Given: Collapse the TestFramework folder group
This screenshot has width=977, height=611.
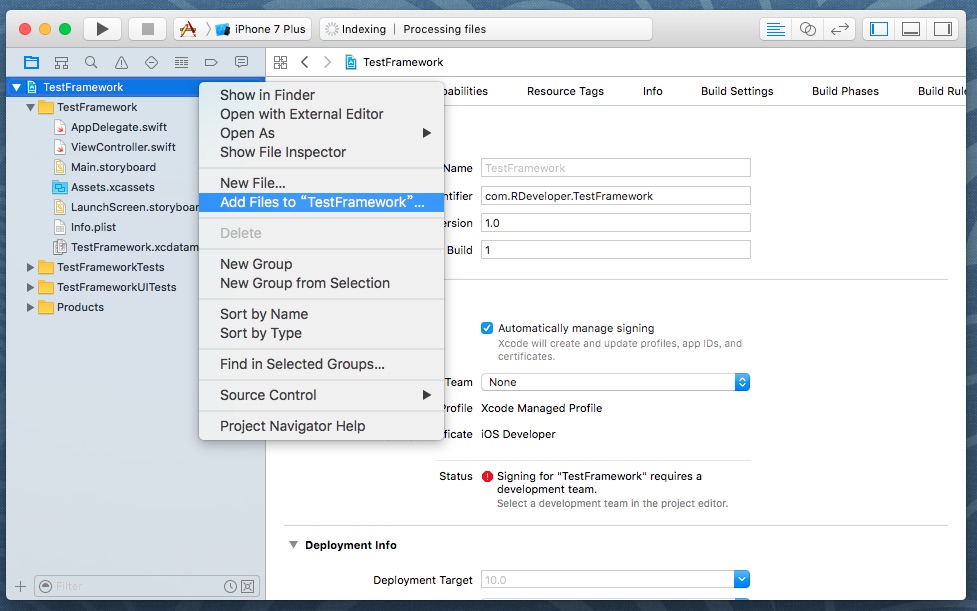Looking at the screenshot, I should coord(30,107).
